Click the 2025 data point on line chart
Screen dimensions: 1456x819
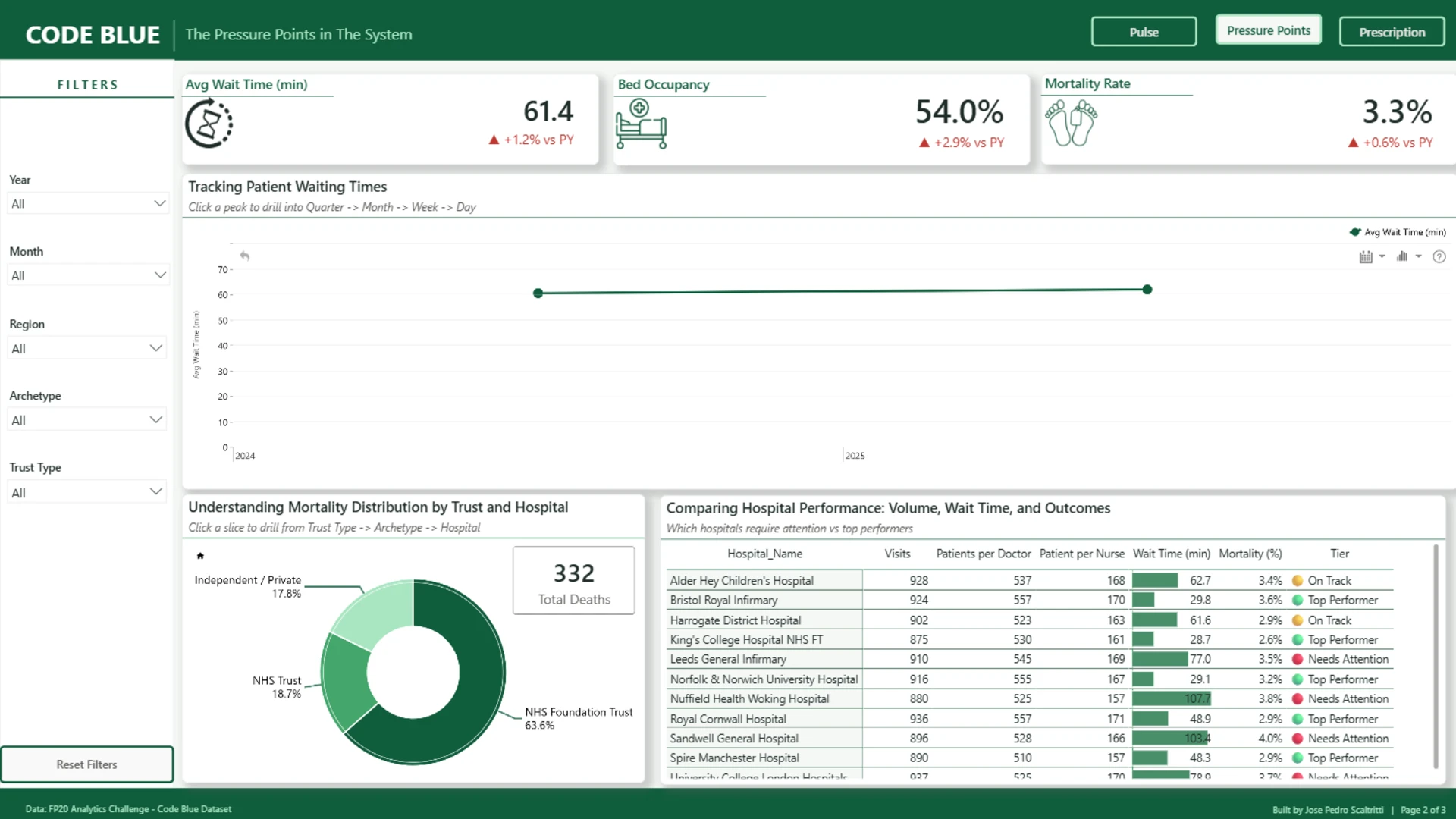click(x=1147, y=290)
